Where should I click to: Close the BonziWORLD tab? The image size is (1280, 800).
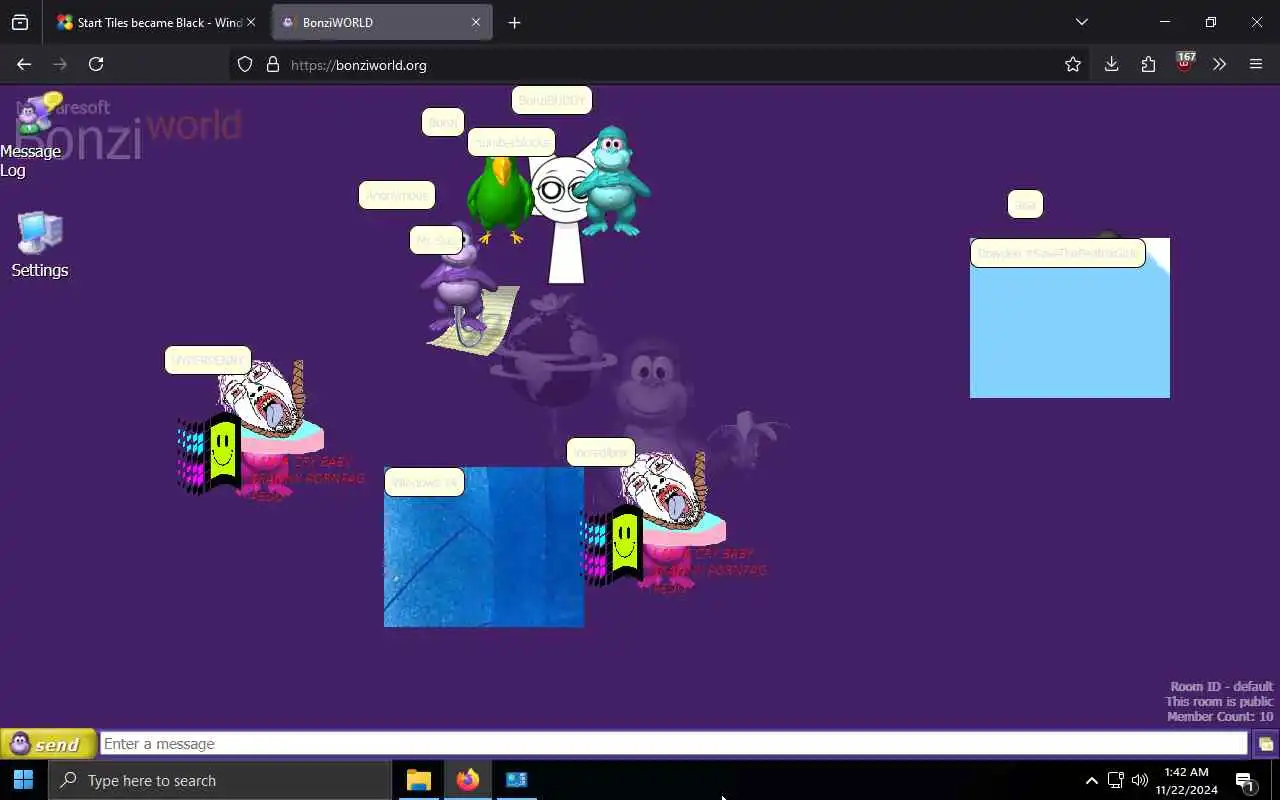pos(476,22)
